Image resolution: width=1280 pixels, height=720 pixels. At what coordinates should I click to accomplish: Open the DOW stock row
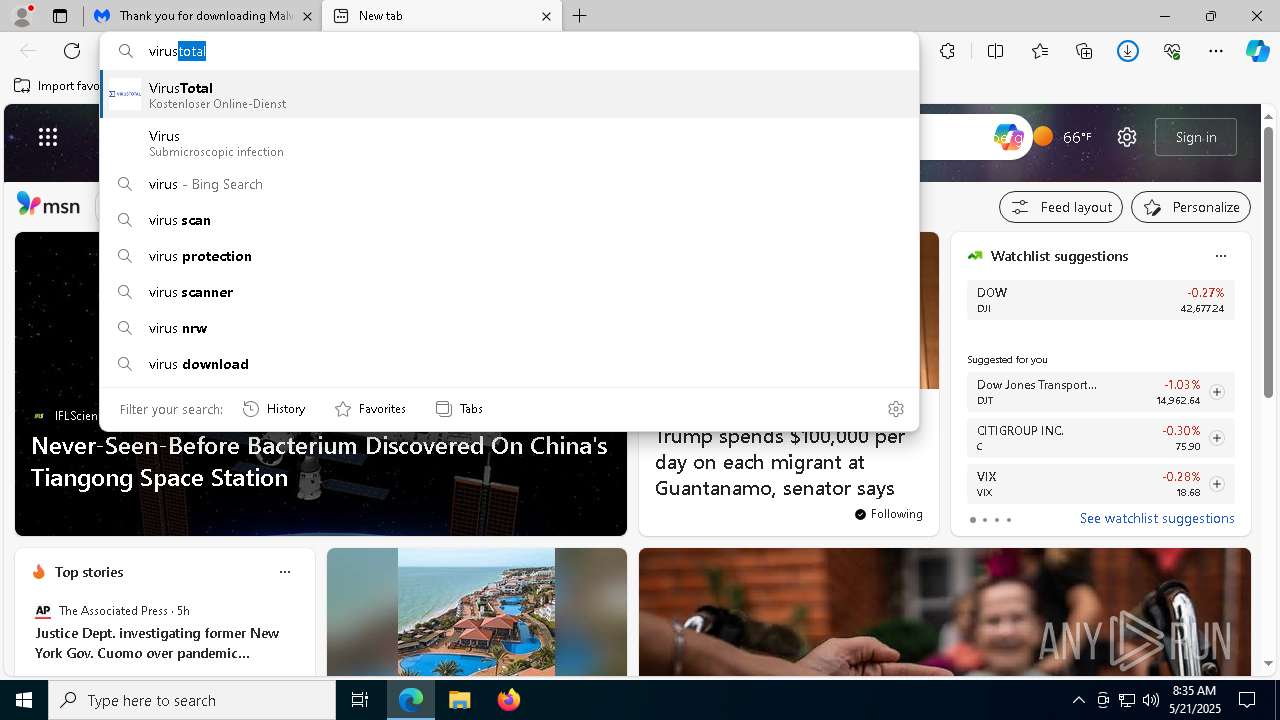(x=1100, y=300)
